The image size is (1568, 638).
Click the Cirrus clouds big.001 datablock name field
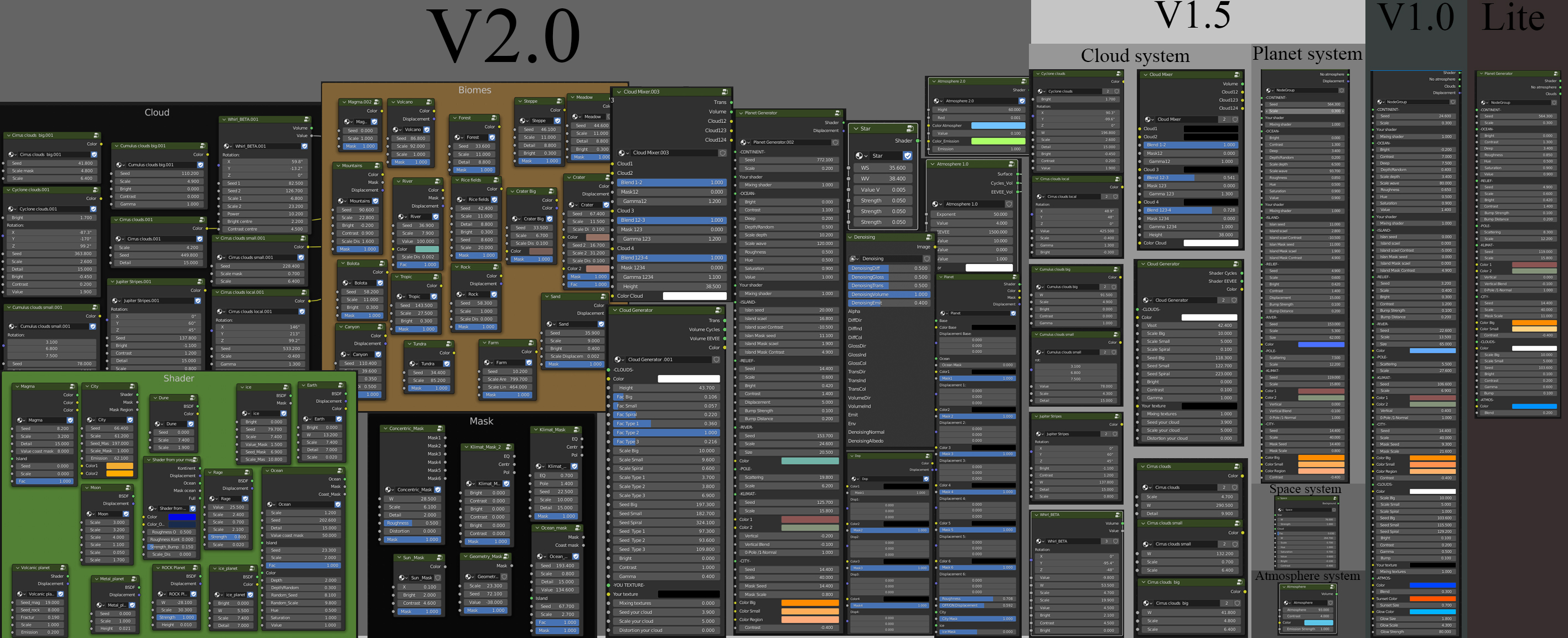(51, 154)
